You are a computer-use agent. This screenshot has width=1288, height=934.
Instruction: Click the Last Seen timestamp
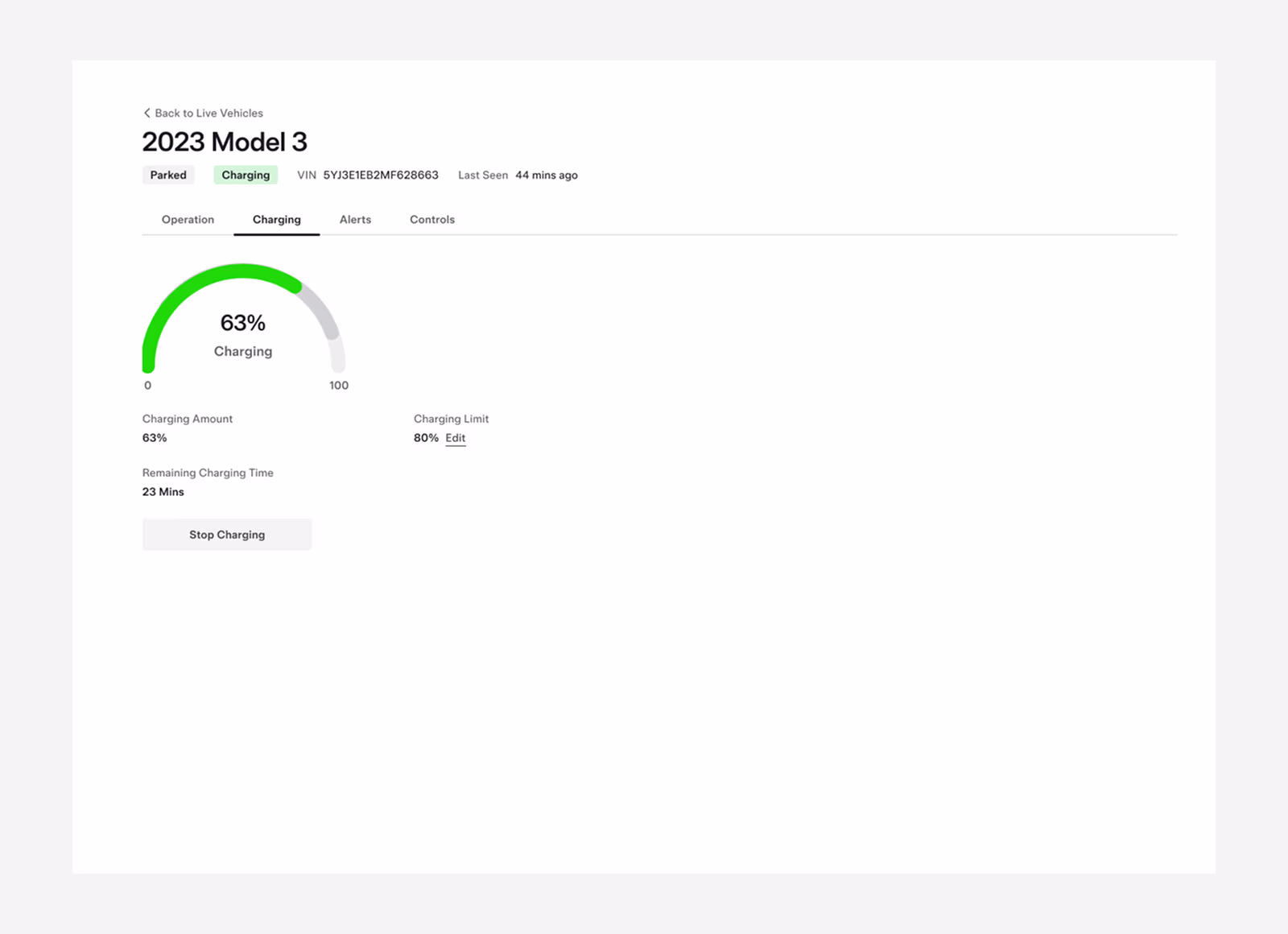tap(547, 175)
